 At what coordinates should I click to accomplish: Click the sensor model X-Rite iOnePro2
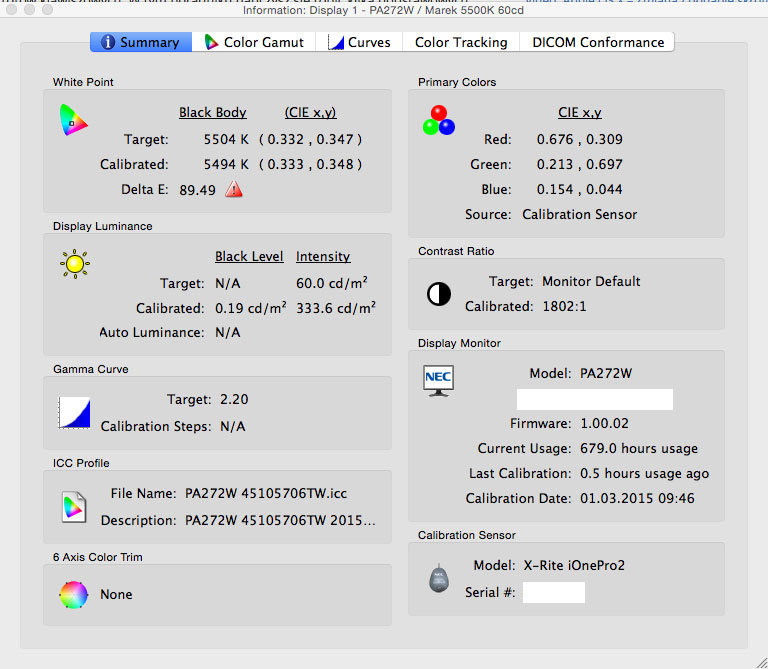pos(574,565)
